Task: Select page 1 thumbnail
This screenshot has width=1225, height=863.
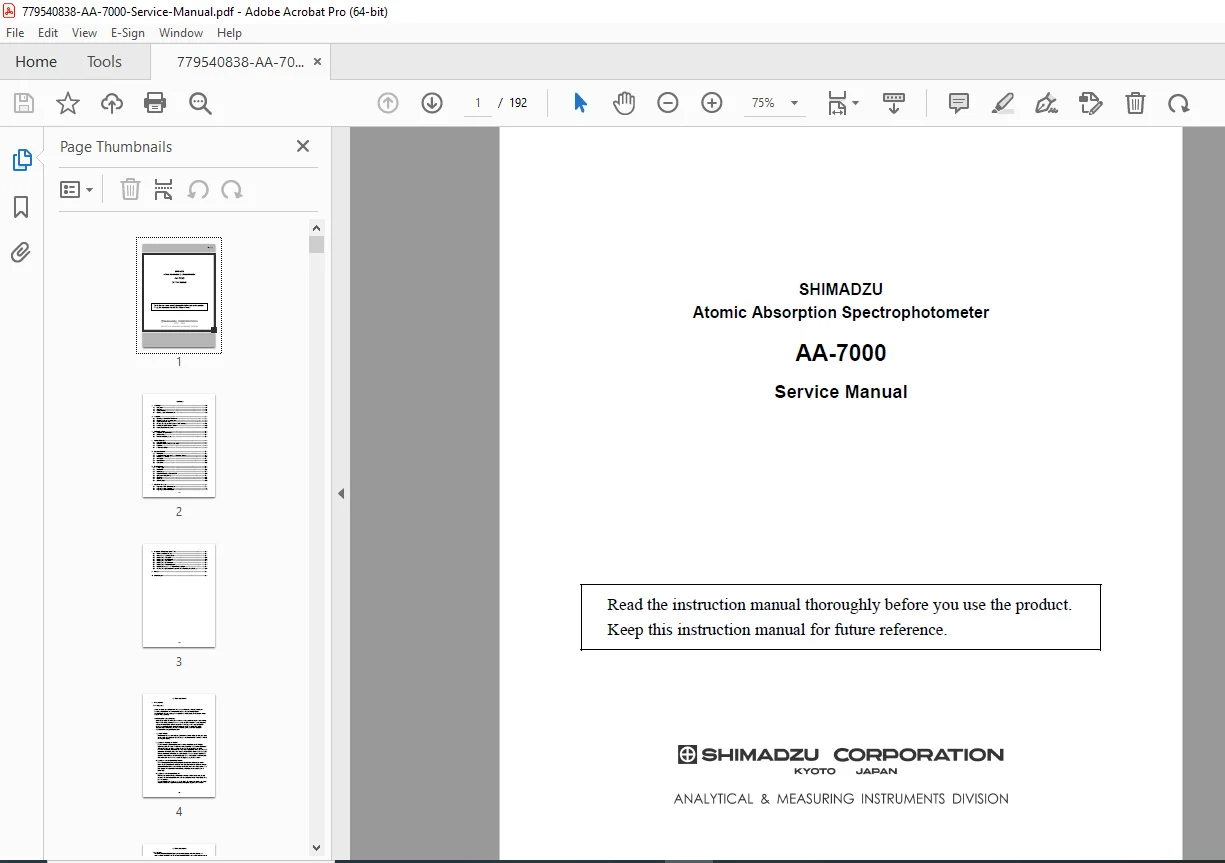Action: (179, 296)
